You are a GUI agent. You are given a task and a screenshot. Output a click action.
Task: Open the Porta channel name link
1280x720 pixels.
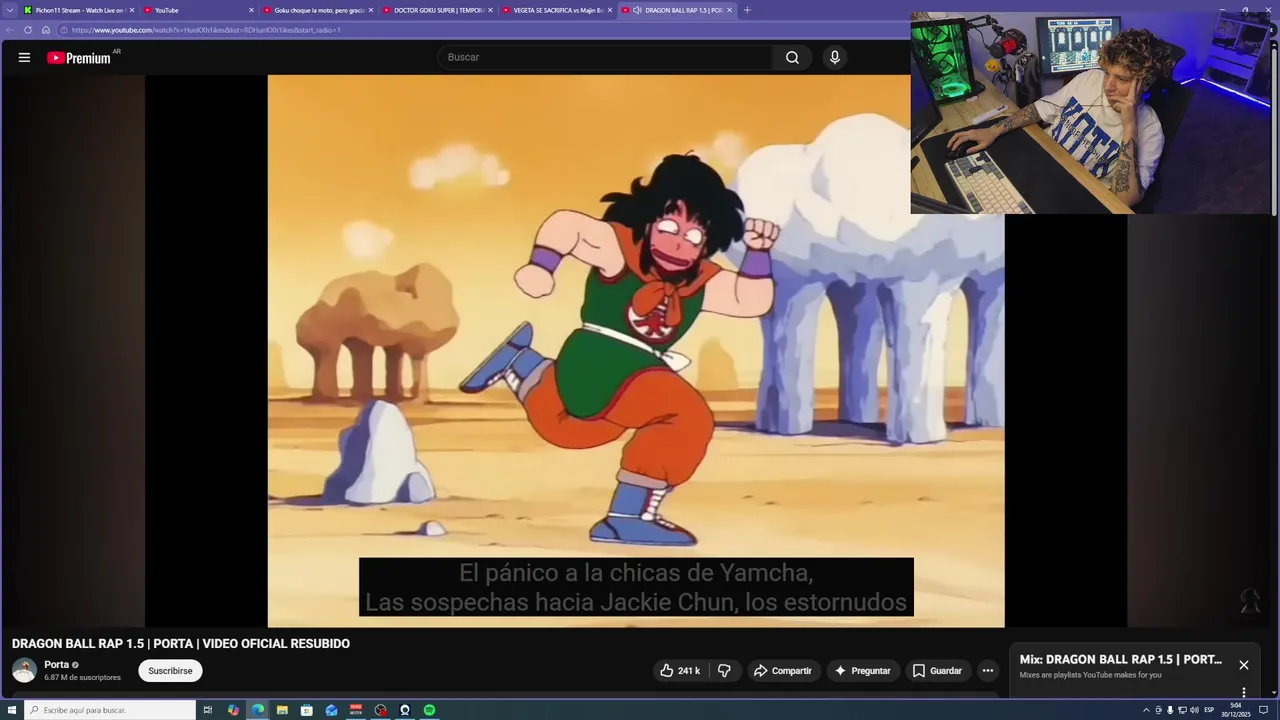[56, 665]
